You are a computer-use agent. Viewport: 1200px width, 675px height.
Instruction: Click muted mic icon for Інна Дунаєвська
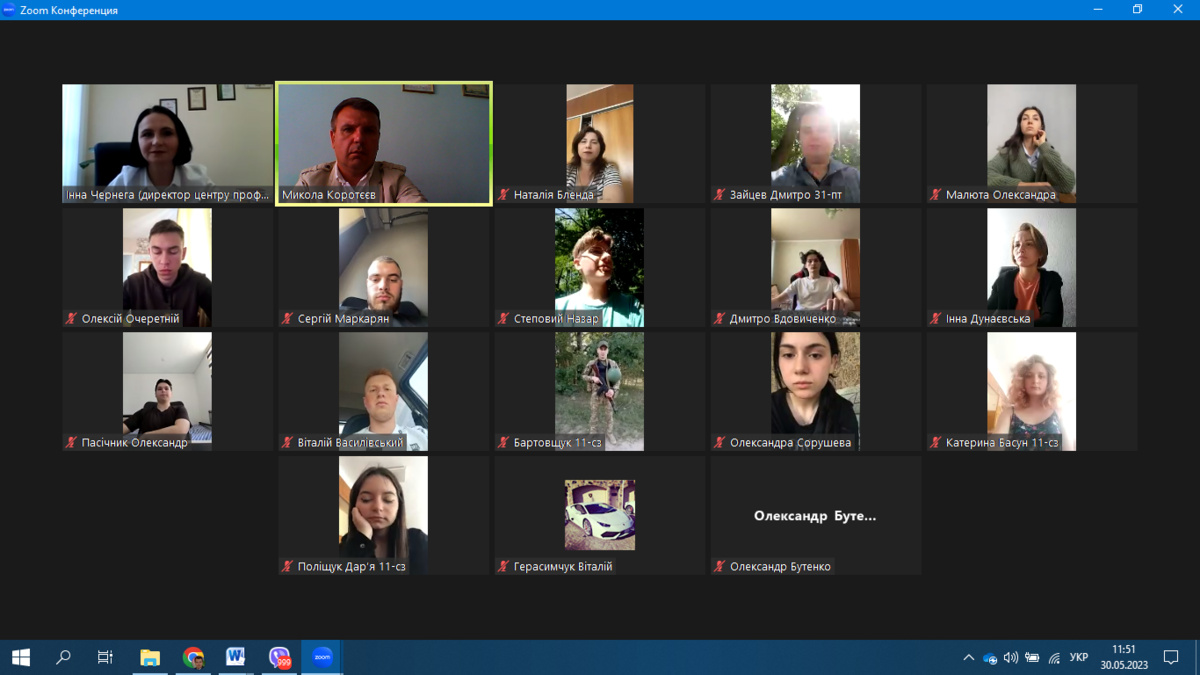pyautogui.click(x=936, y=319)
